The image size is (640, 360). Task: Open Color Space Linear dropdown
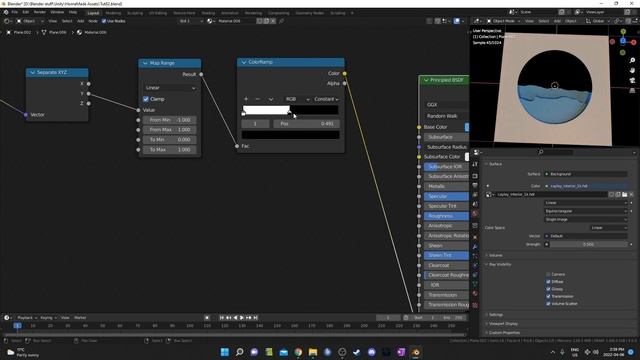(x=608, y=228)
